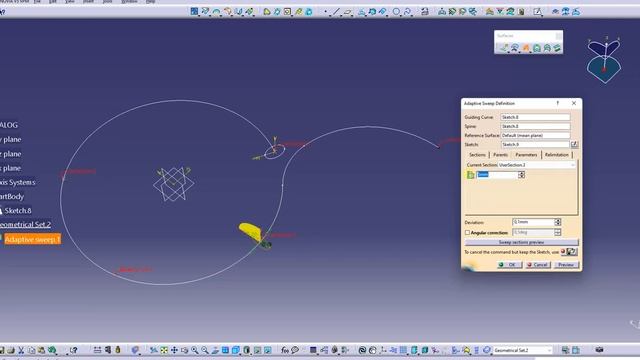The height and width of the screenshot is (360, 640).
Task: Select the Line tool in top toolbar
Action: (337, 11)
